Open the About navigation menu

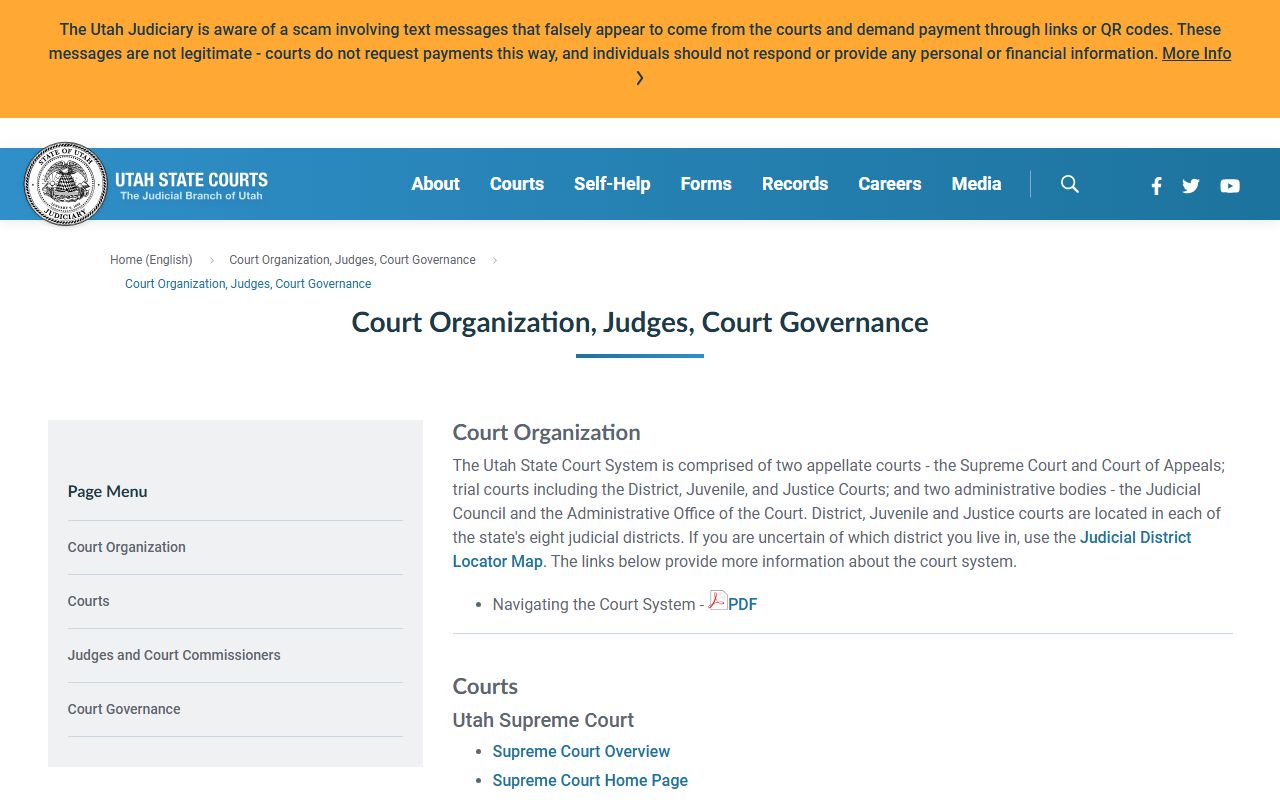point(436,184)
